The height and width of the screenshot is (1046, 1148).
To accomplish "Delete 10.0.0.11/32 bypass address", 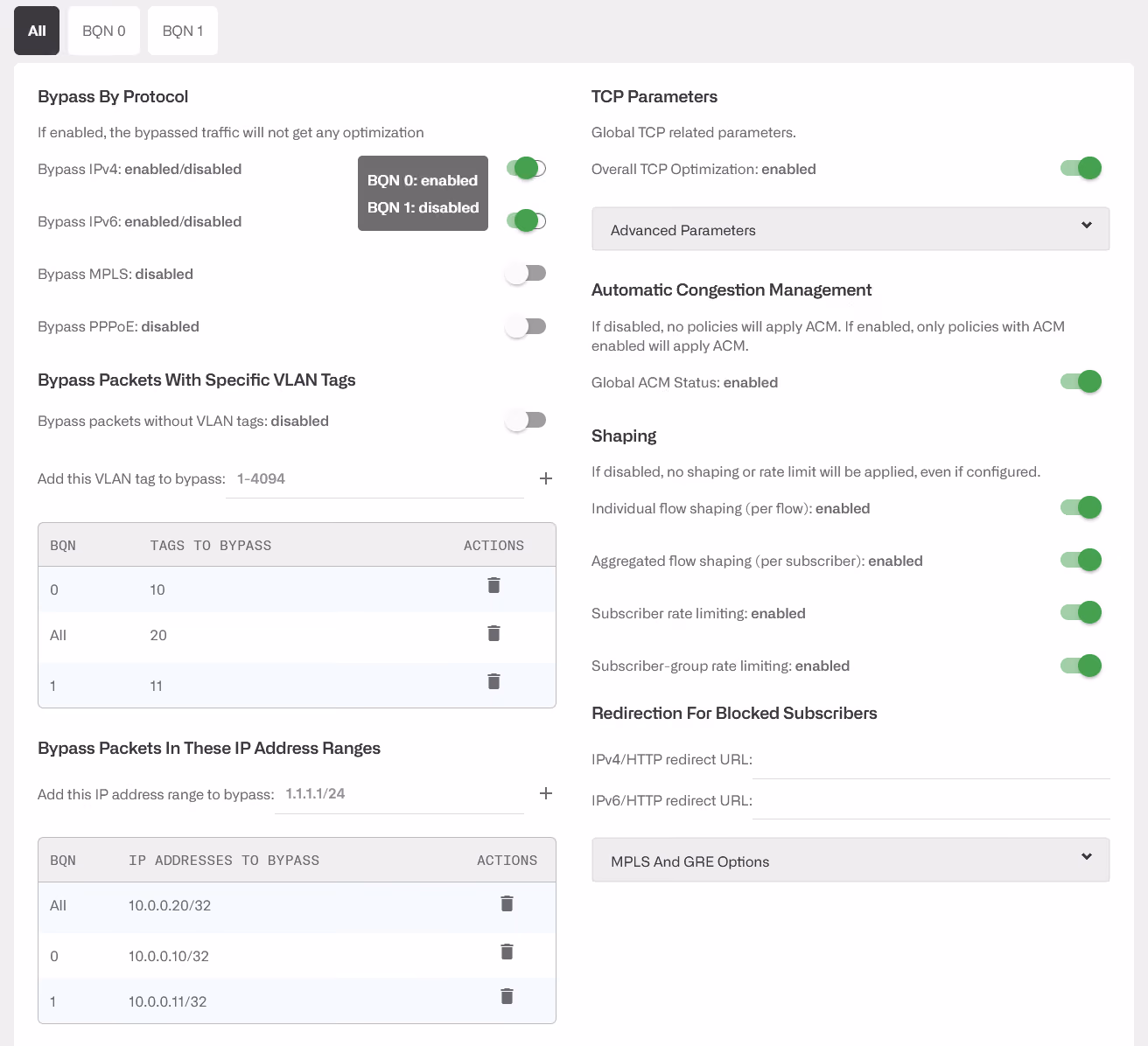I will pos(507,996).
